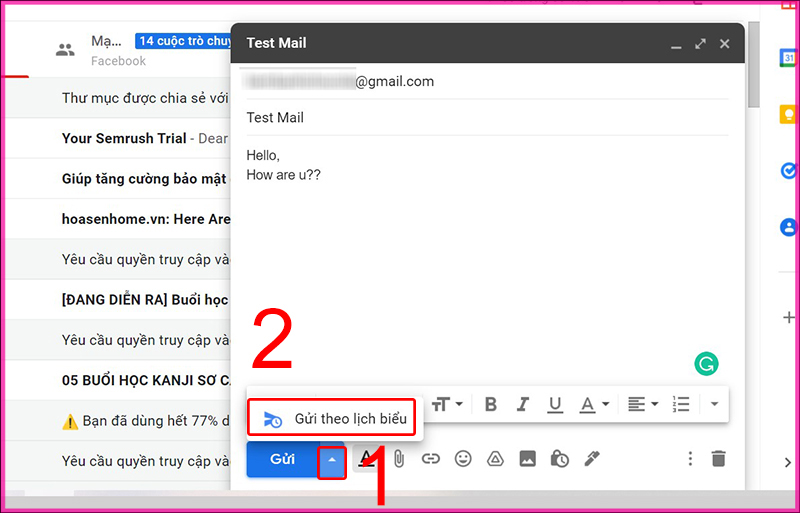Insert a photo using the image icon
Screen dimensions: 800x513
(528, 459)
